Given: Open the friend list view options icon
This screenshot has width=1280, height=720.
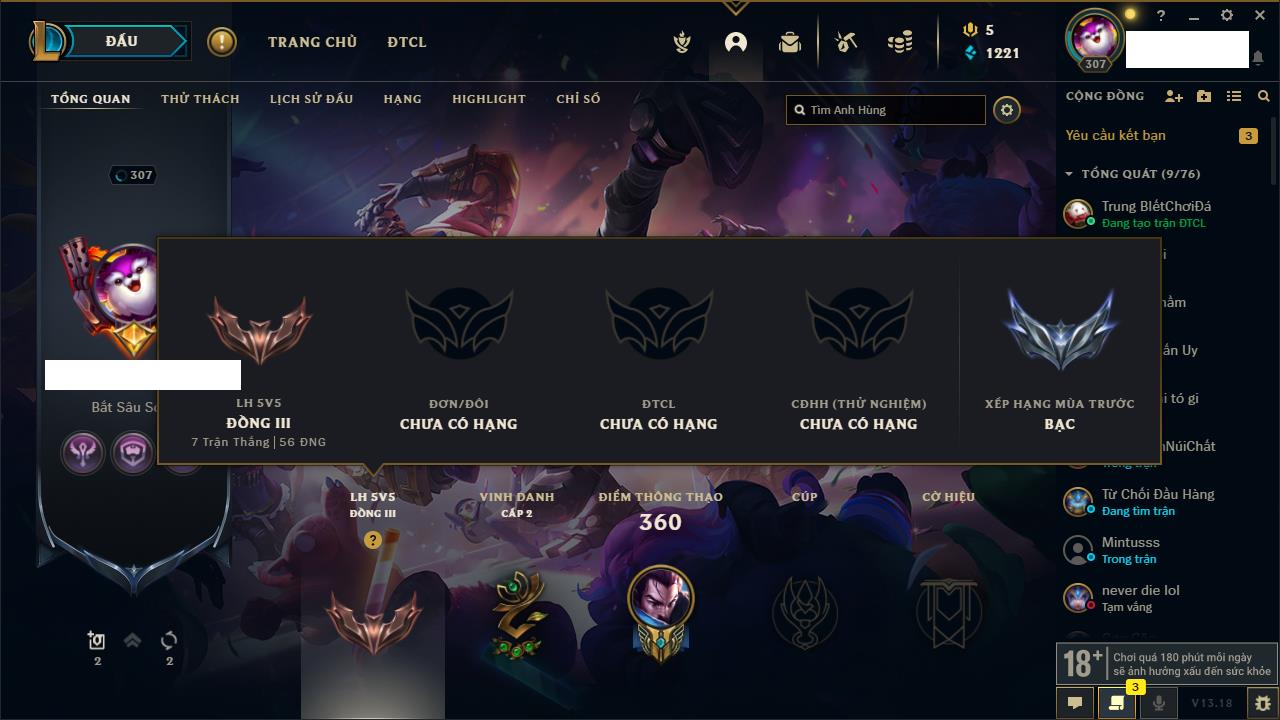Looking at the screenshot, I should 1234,96.
